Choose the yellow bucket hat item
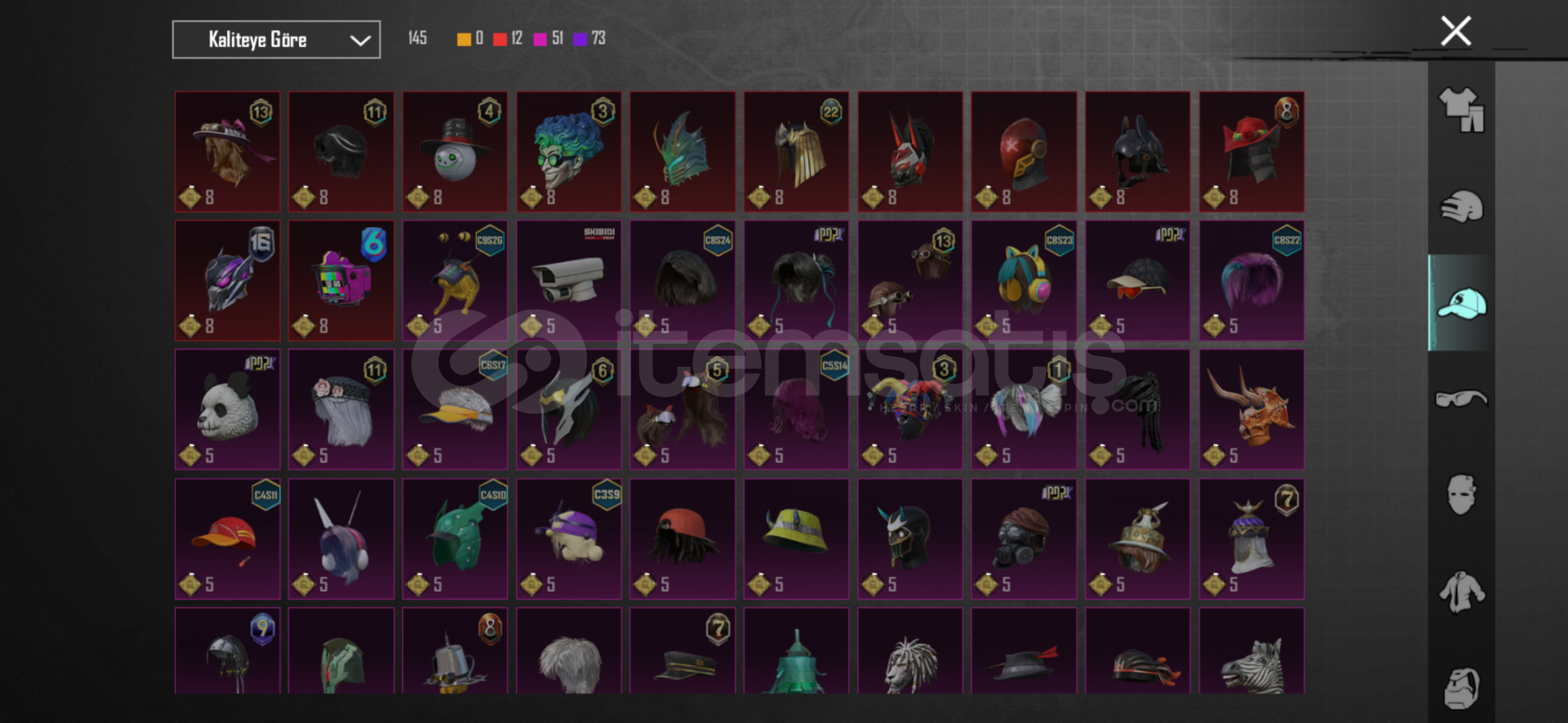This screenshot has height=723, width=1568. click(796, 539)
